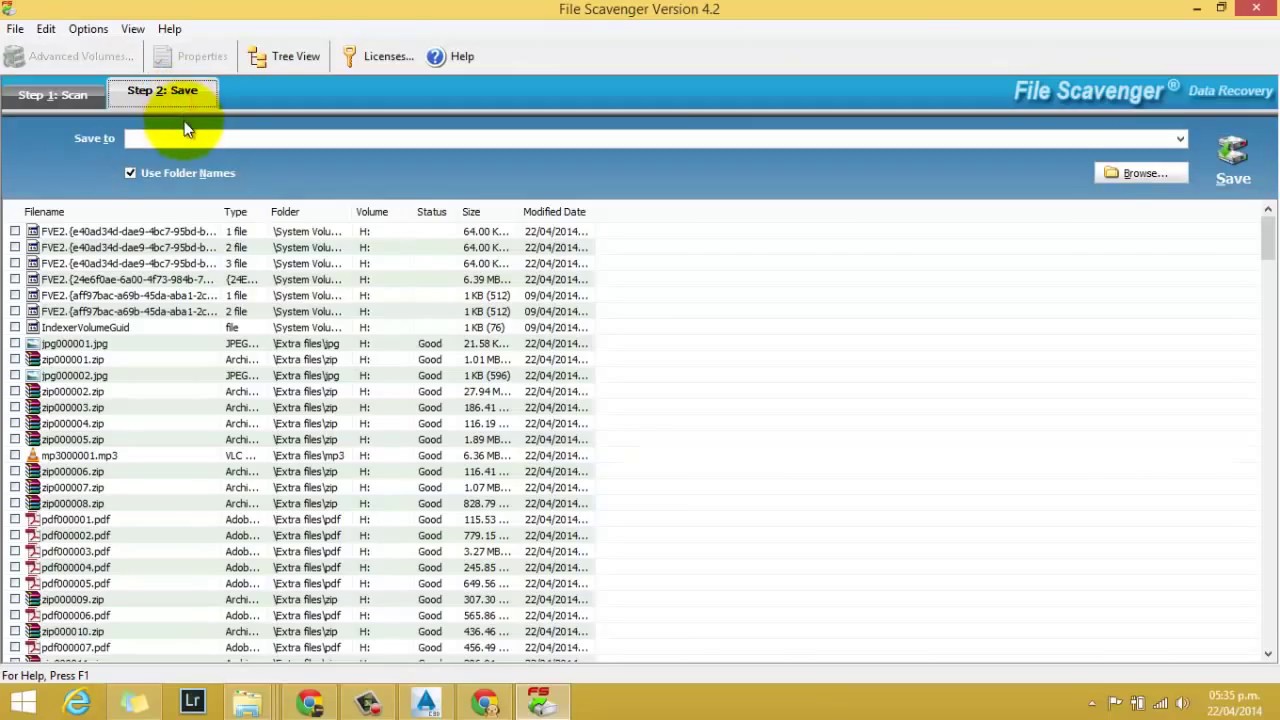Screen dimensions: 1280x720
Task: Open Lightroom from taskbar
Action: [193, 702]
